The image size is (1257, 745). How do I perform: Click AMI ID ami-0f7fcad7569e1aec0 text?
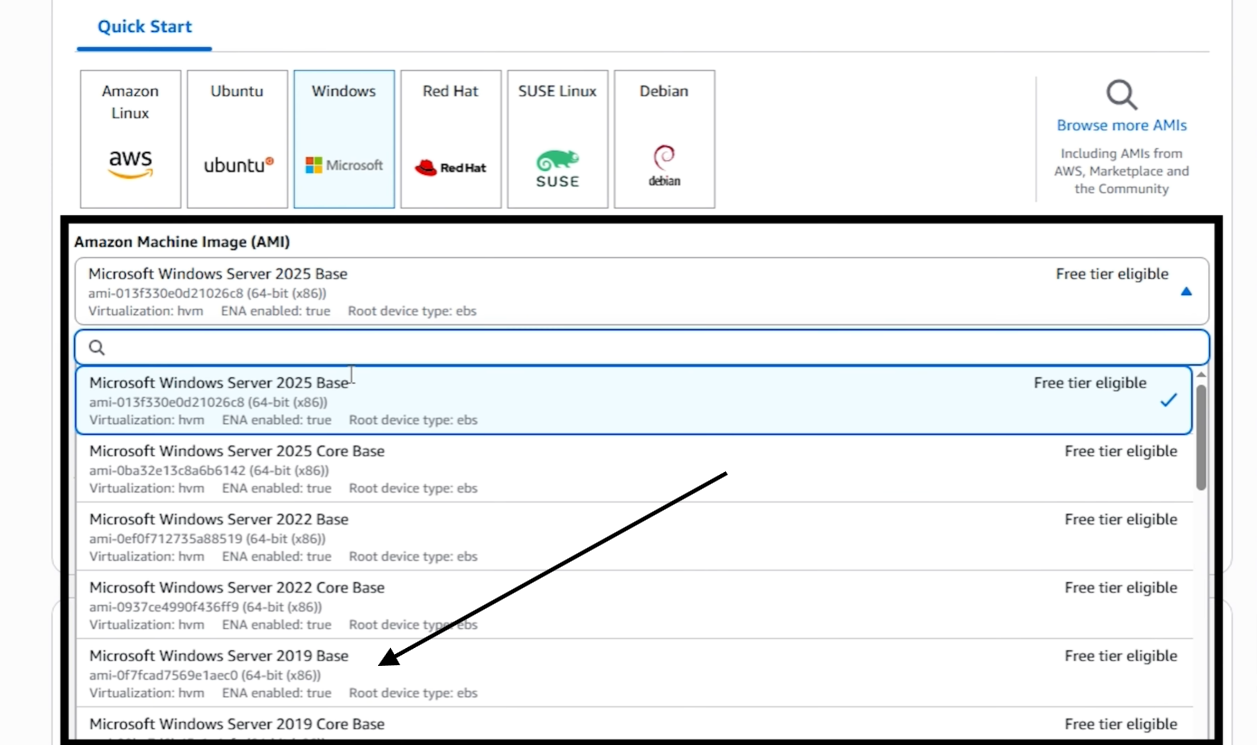point(205,675)
